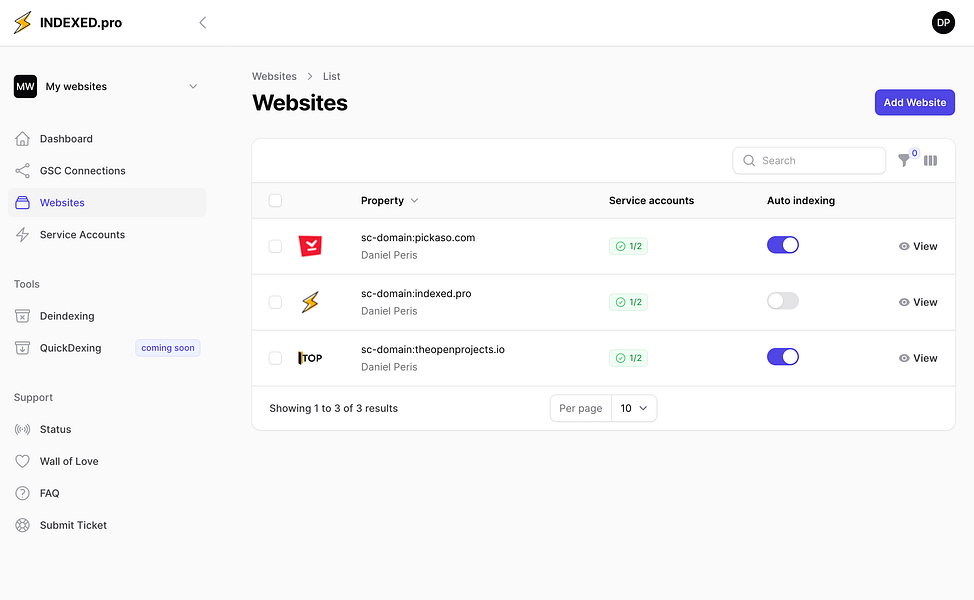
Task: Expand the My websites workspace dropdown
Action: click(193, 86)
